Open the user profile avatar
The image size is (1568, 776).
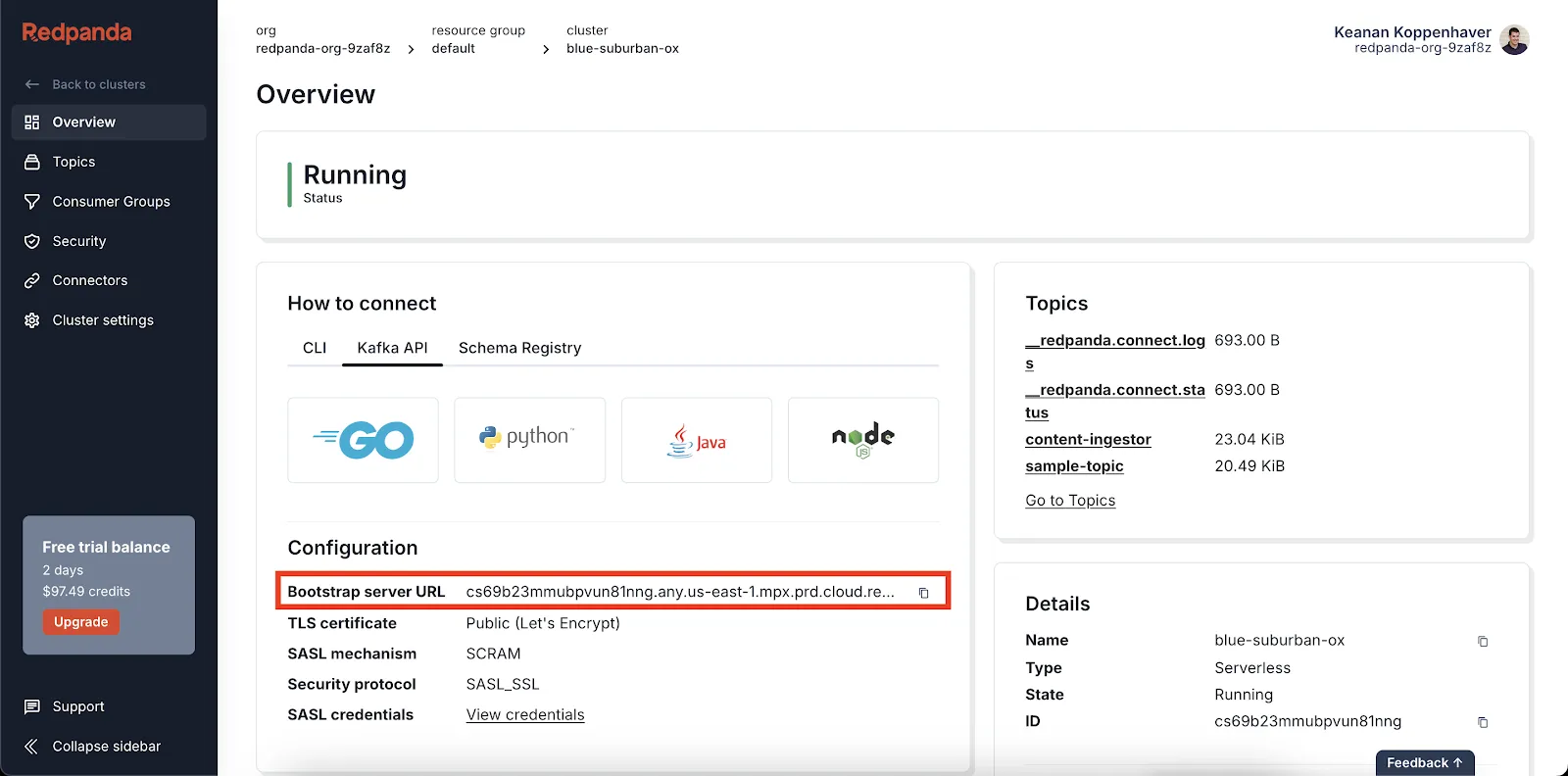coord(1514,40)
